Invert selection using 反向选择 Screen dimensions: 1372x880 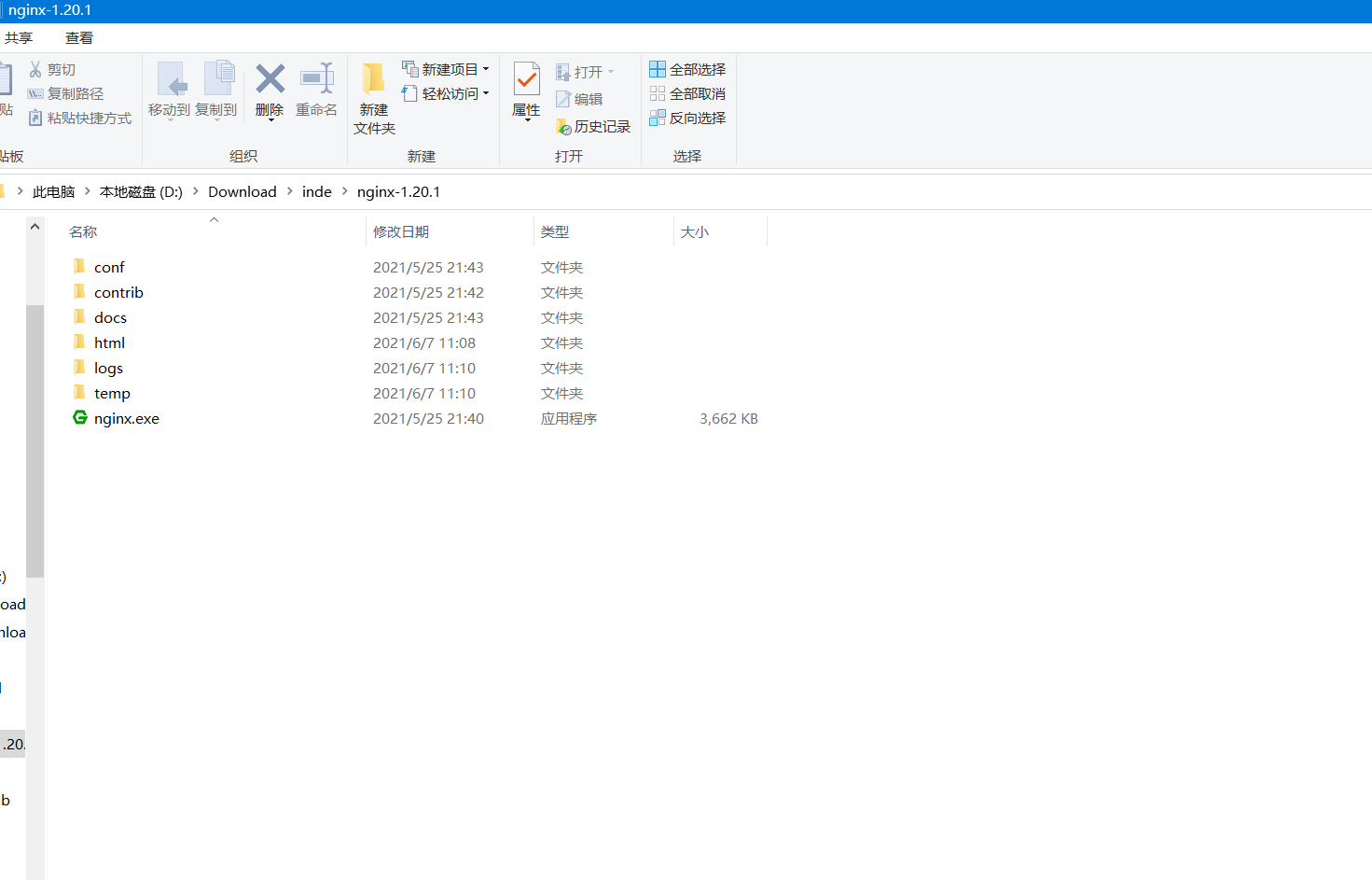687,118
